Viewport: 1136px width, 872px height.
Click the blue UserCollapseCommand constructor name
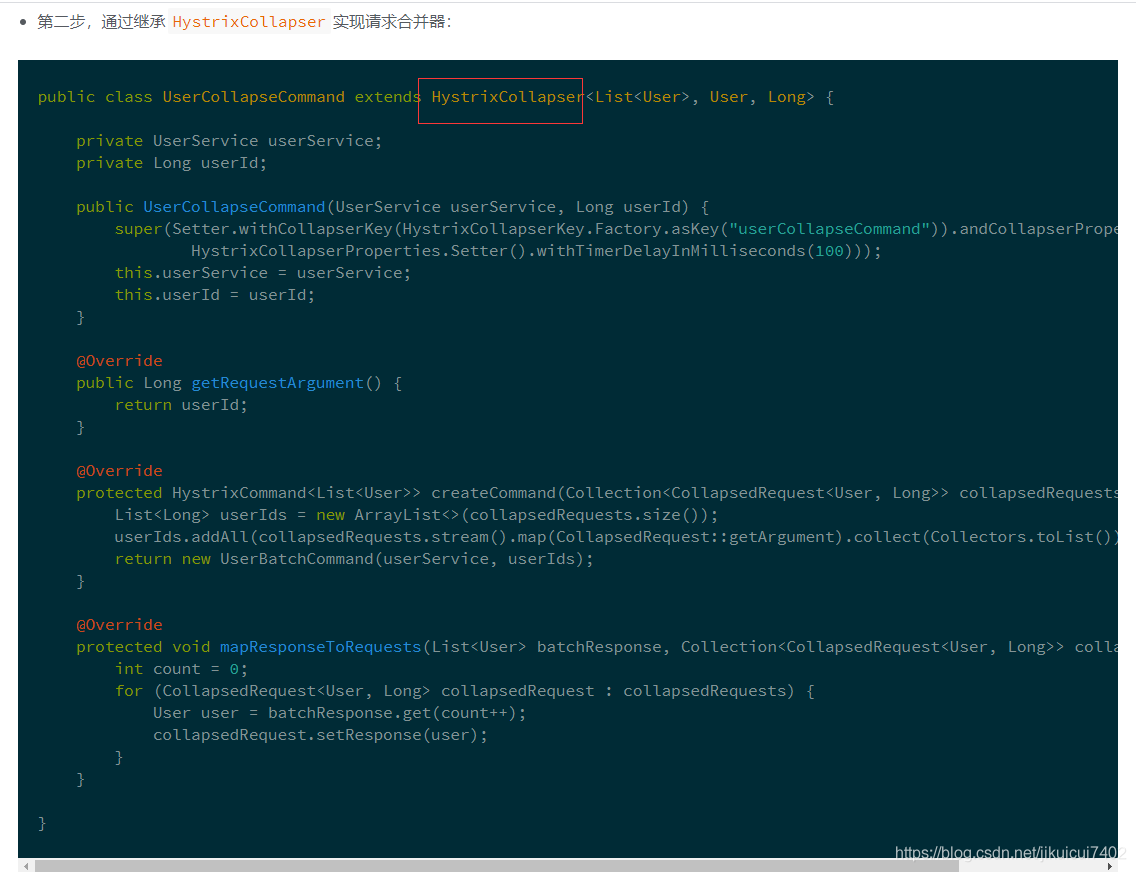tap(234, 207)
